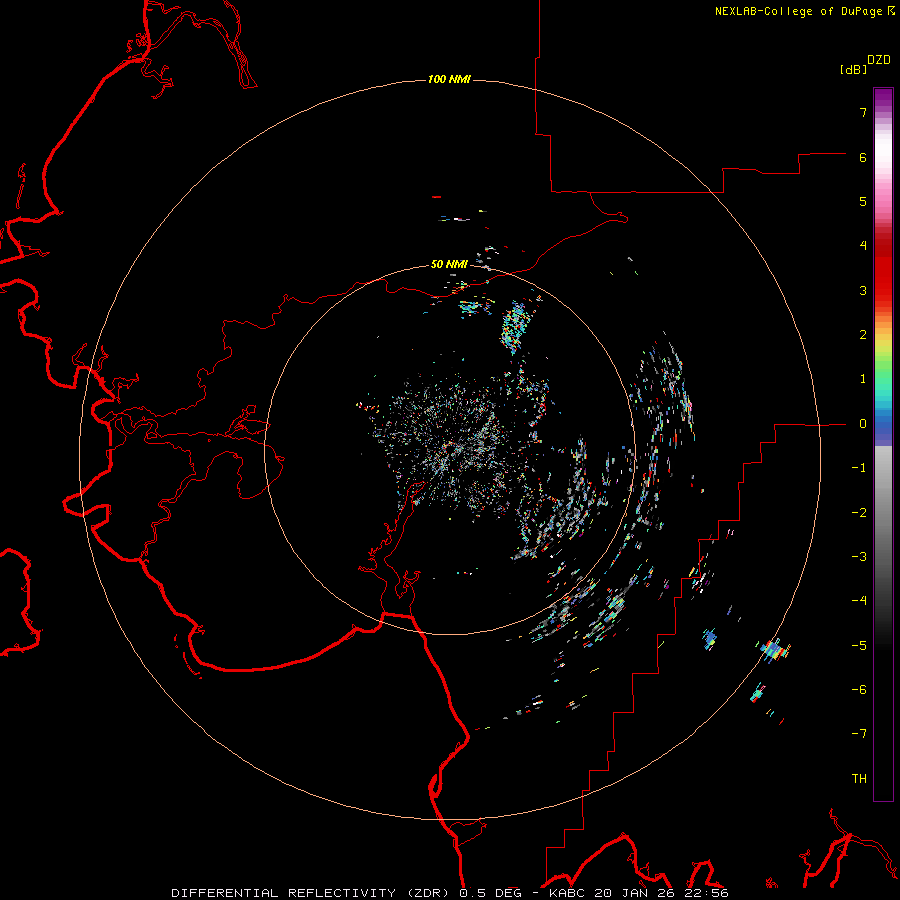Click the 'DZD' color scale title

879,60
